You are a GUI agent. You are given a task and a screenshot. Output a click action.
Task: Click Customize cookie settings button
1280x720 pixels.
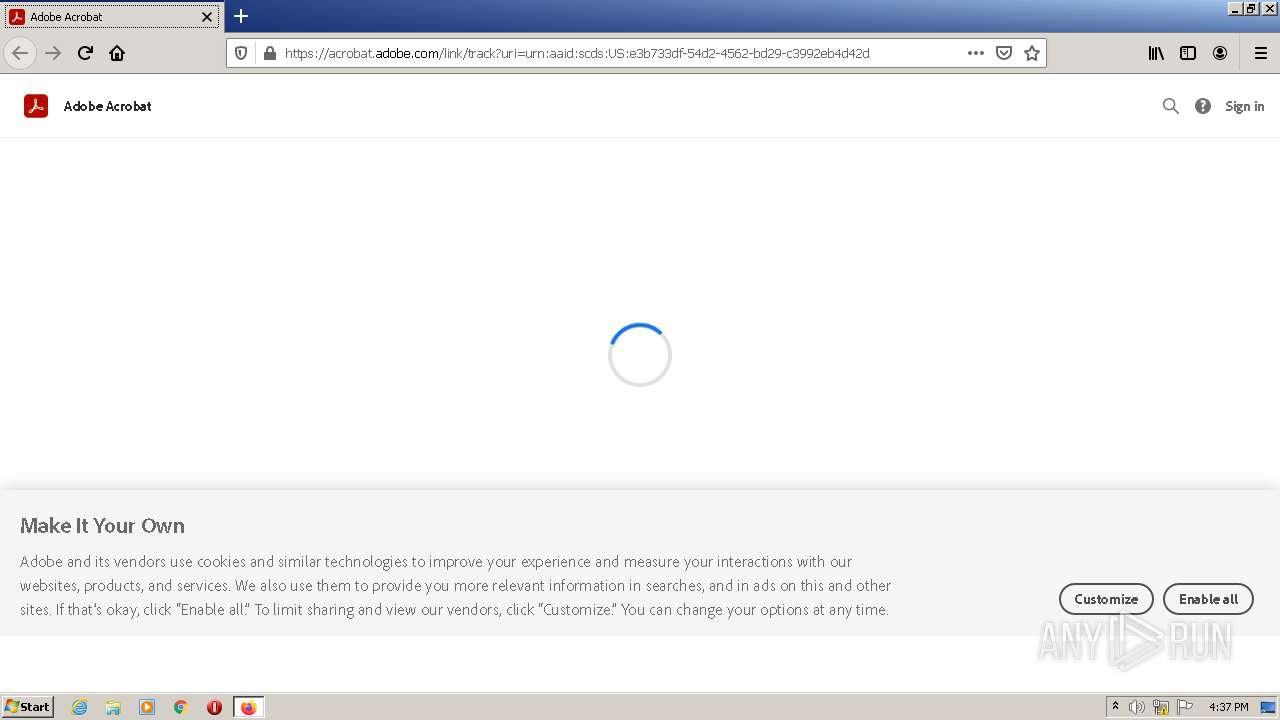(1106, 599)
